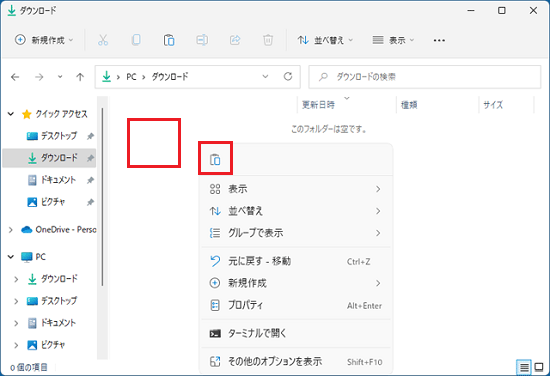Open グループで表示 submenu
The width and height of the screenshot is (550, 376).
click(x=296, y=233)
